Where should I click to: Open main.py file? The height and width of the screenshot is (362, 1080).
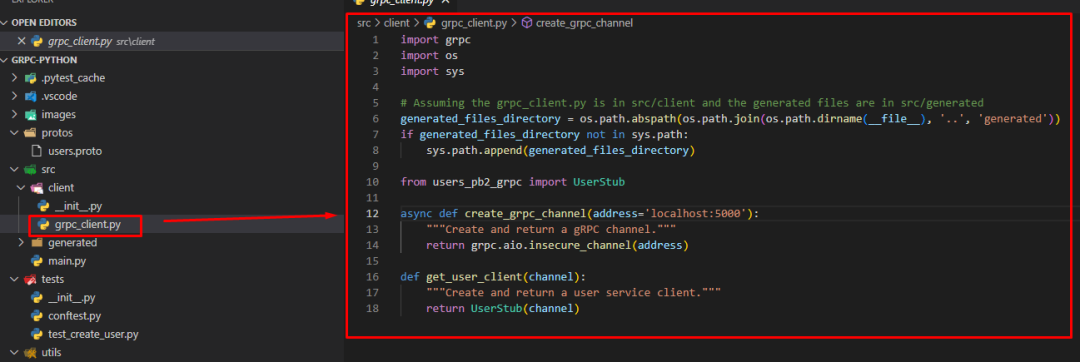[67, 261]
